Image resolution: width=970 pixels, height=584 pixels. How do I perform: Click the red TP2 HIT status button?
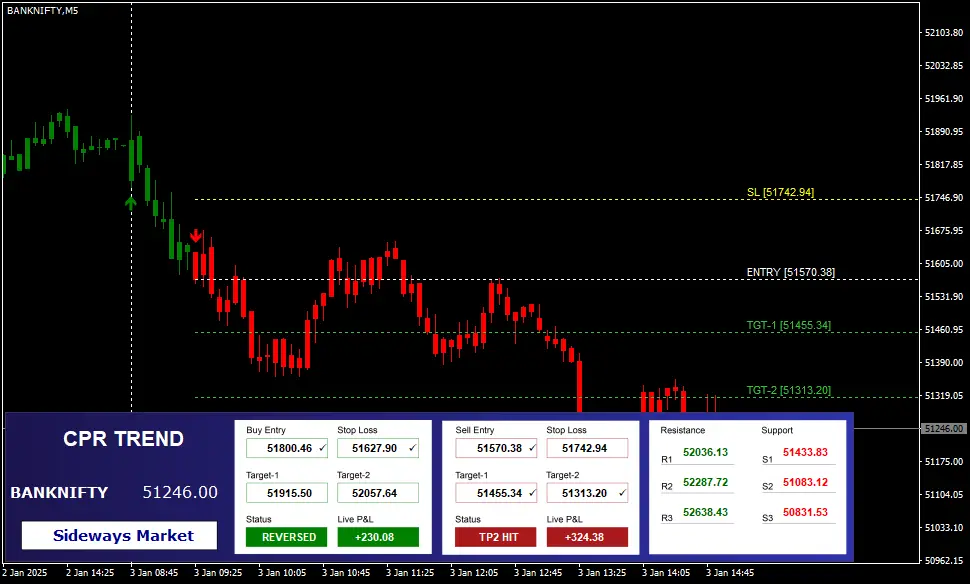496,537
